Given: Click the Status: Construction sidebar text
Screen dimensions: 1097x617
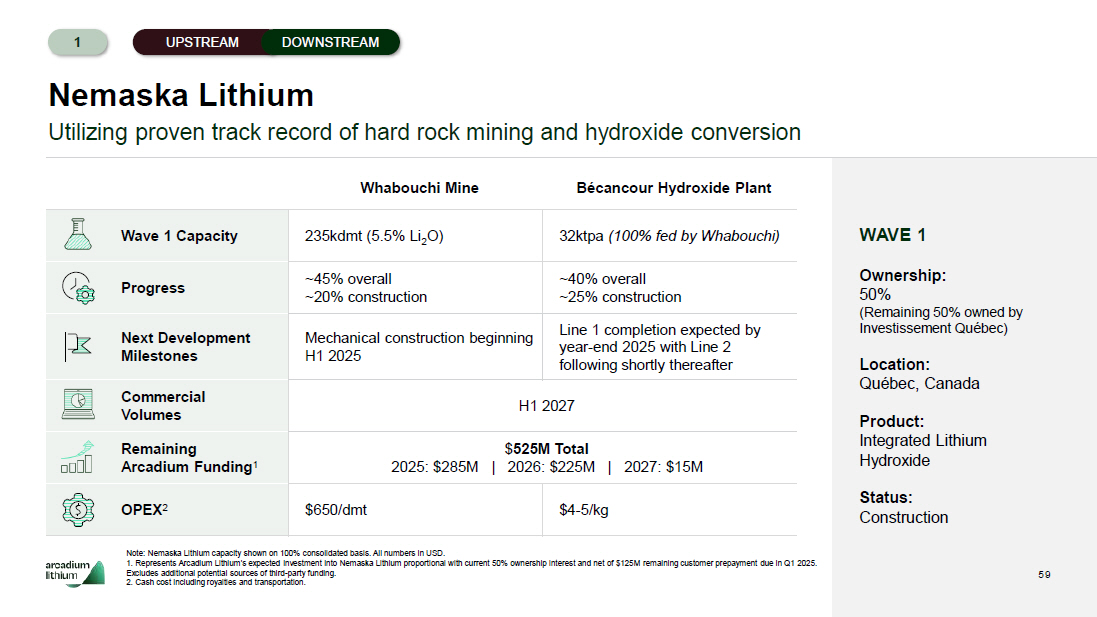Looking at the screenshot, I should (903, 507).
